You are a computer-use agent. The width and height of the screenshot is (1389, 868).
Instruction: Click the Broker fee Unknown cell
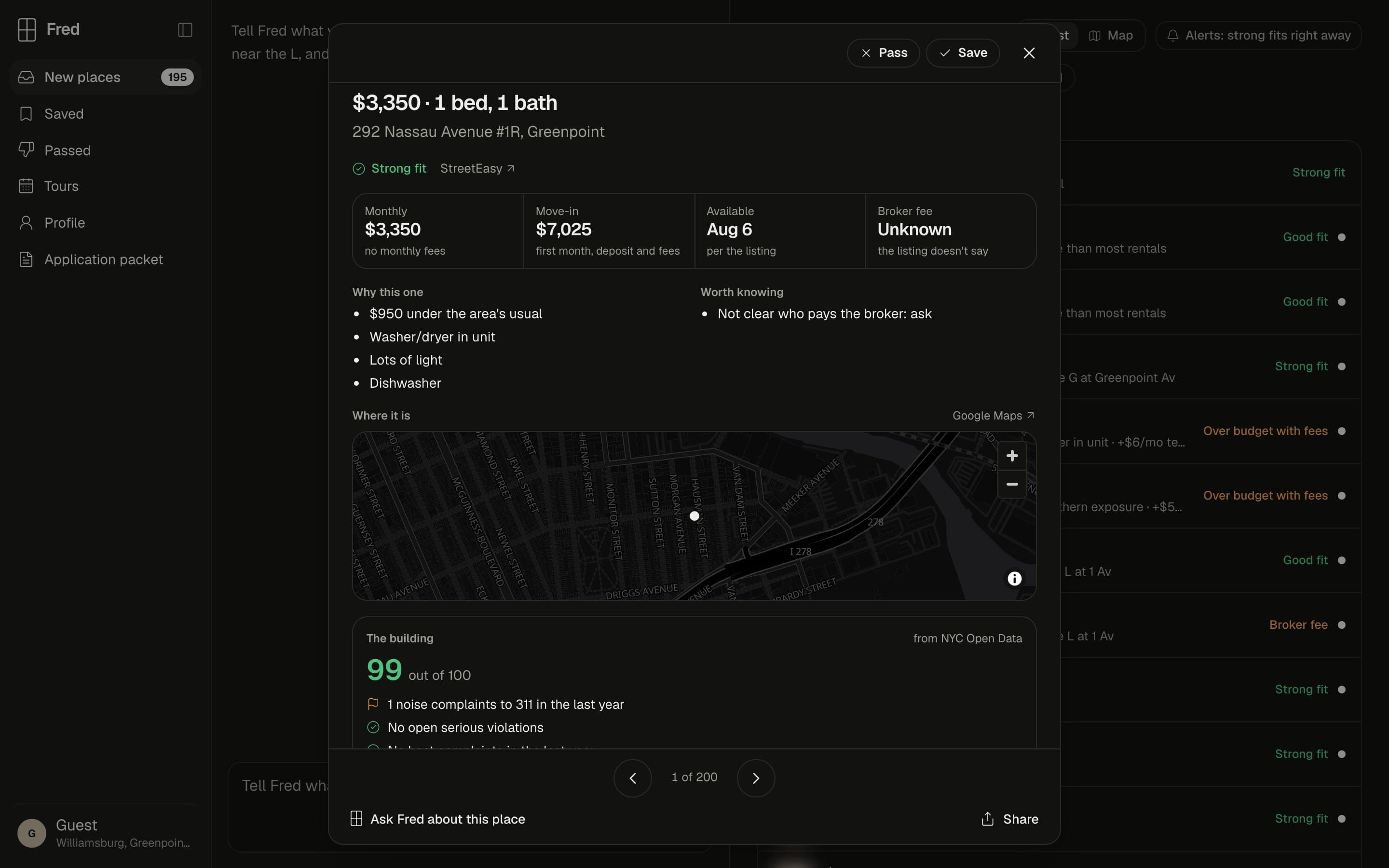pyautogui.click(x=951, y=231)
